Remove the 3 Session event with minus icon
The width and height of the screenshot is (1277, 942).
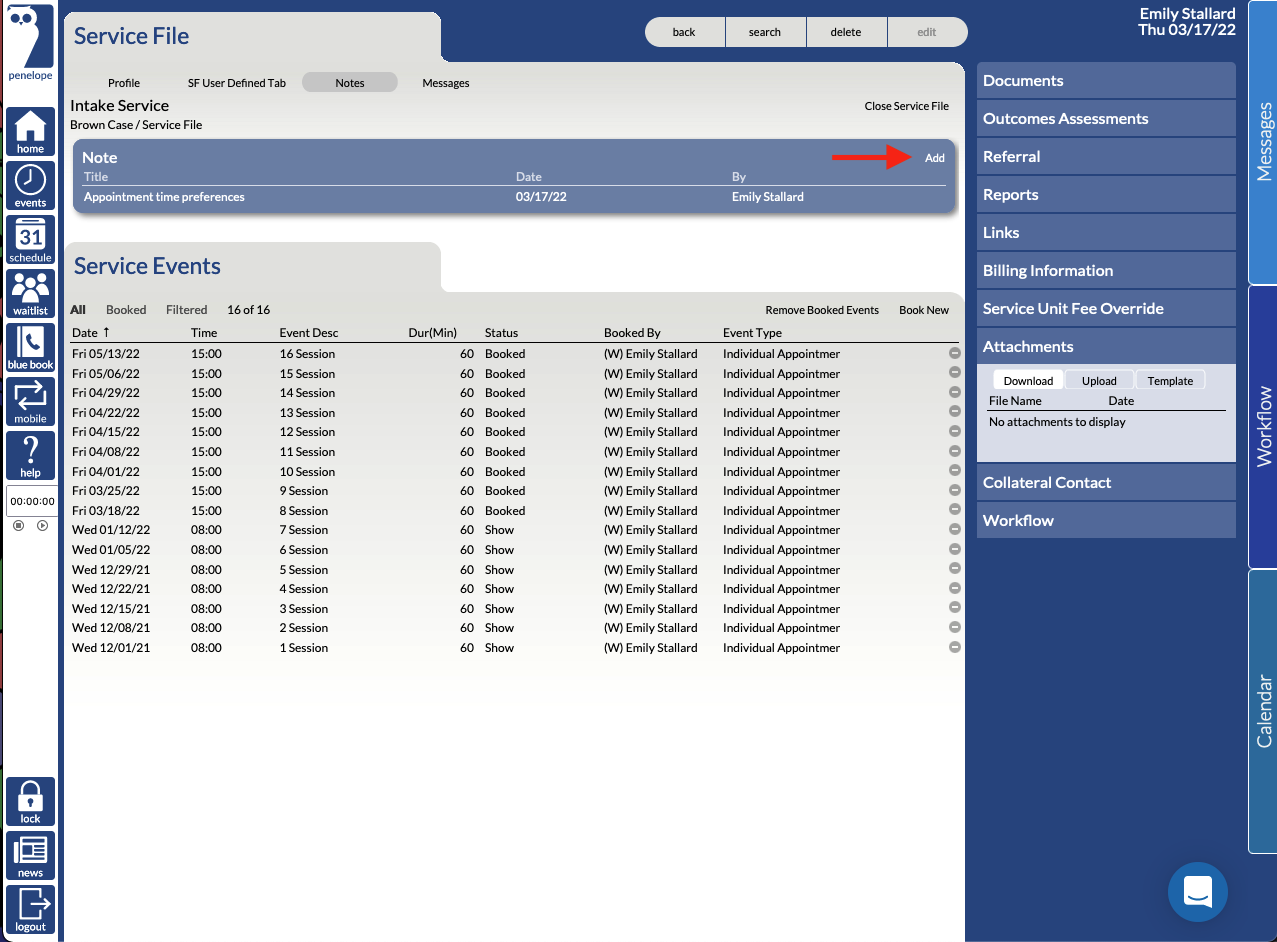[x=955, y=608]
